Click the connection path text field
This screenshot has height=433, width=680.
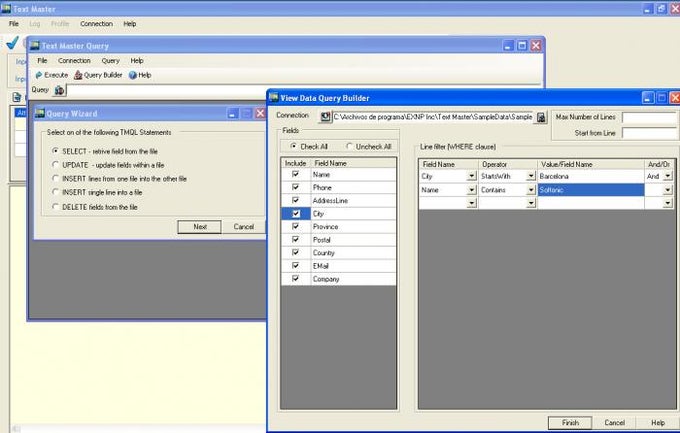click(x=433, y=117)
